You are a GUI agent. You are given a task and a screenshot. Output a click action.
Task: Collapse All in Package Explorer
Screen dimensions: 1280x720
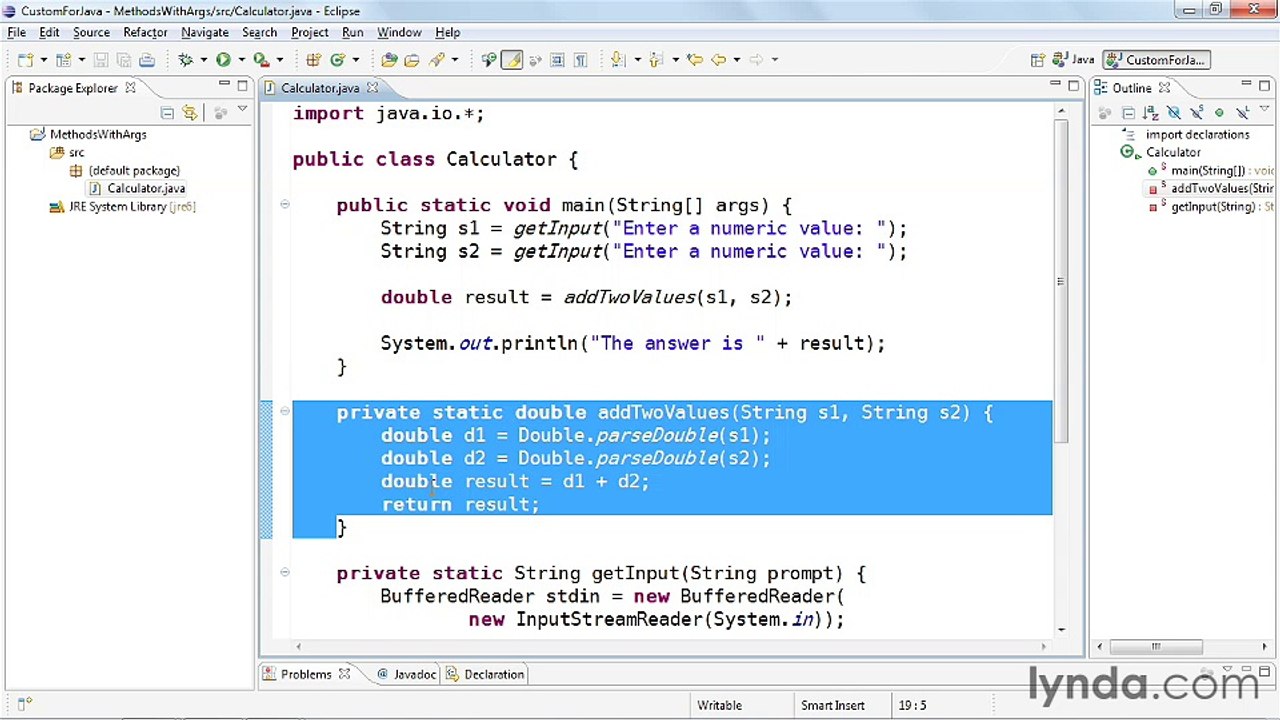pyautogui.click(x=167, y=113)
